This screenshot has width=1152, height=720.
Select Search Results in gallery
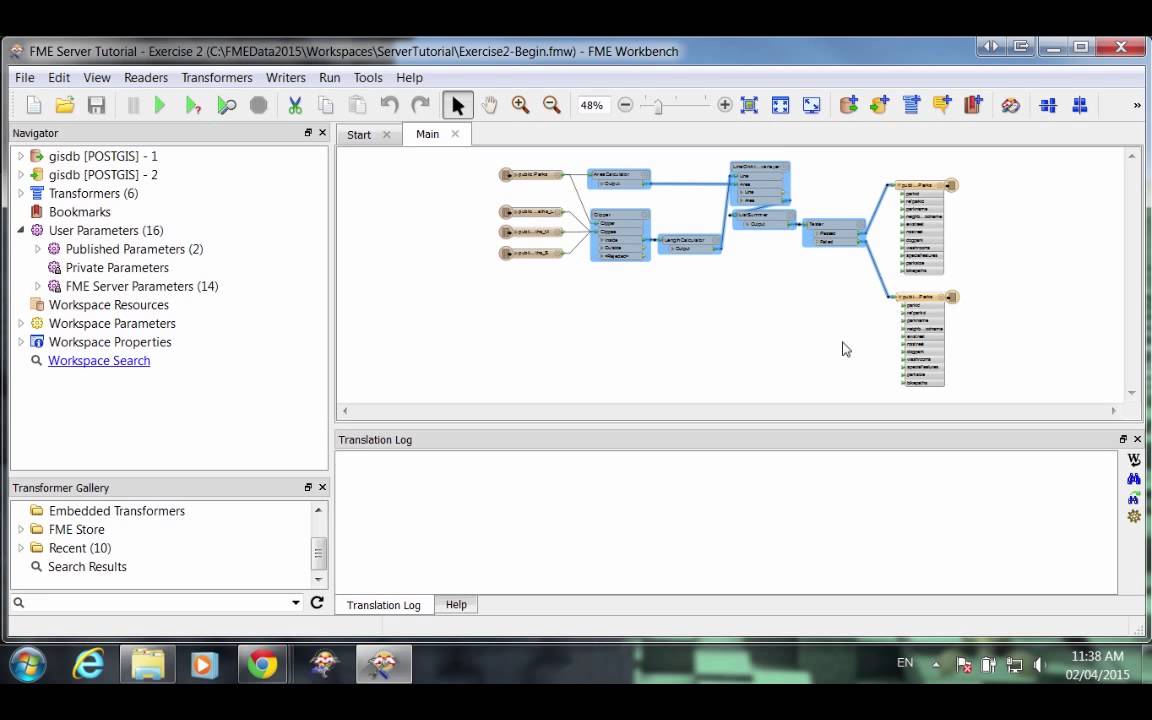click(87, 566)
